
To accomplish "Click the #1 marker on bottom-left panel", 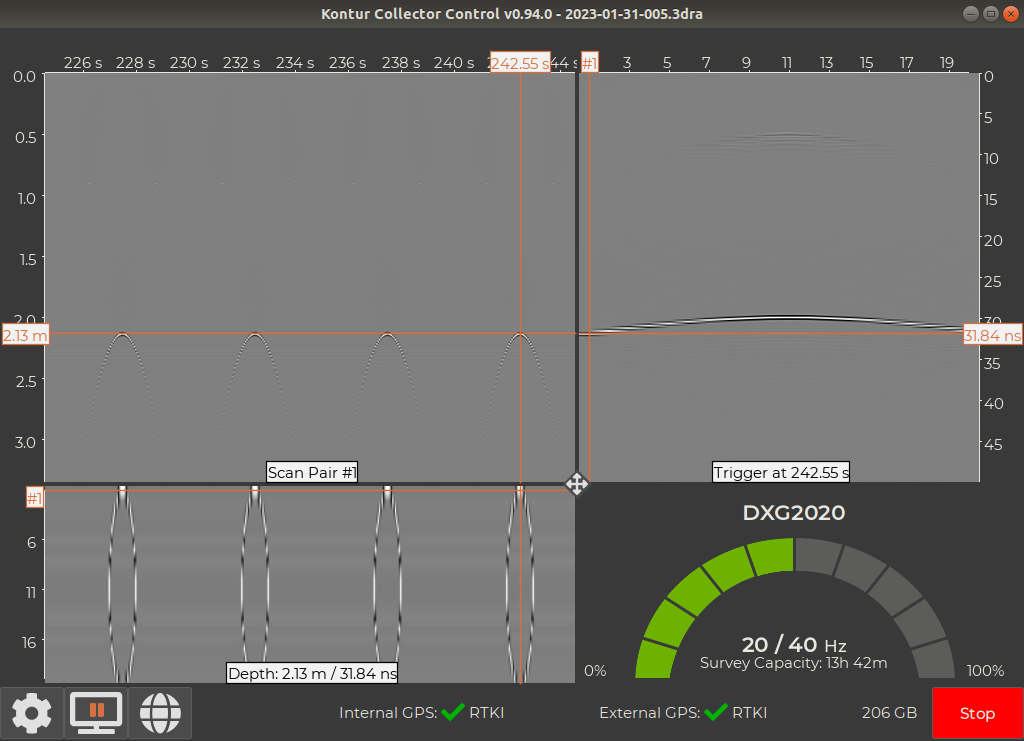I will (x=34, y=498).
